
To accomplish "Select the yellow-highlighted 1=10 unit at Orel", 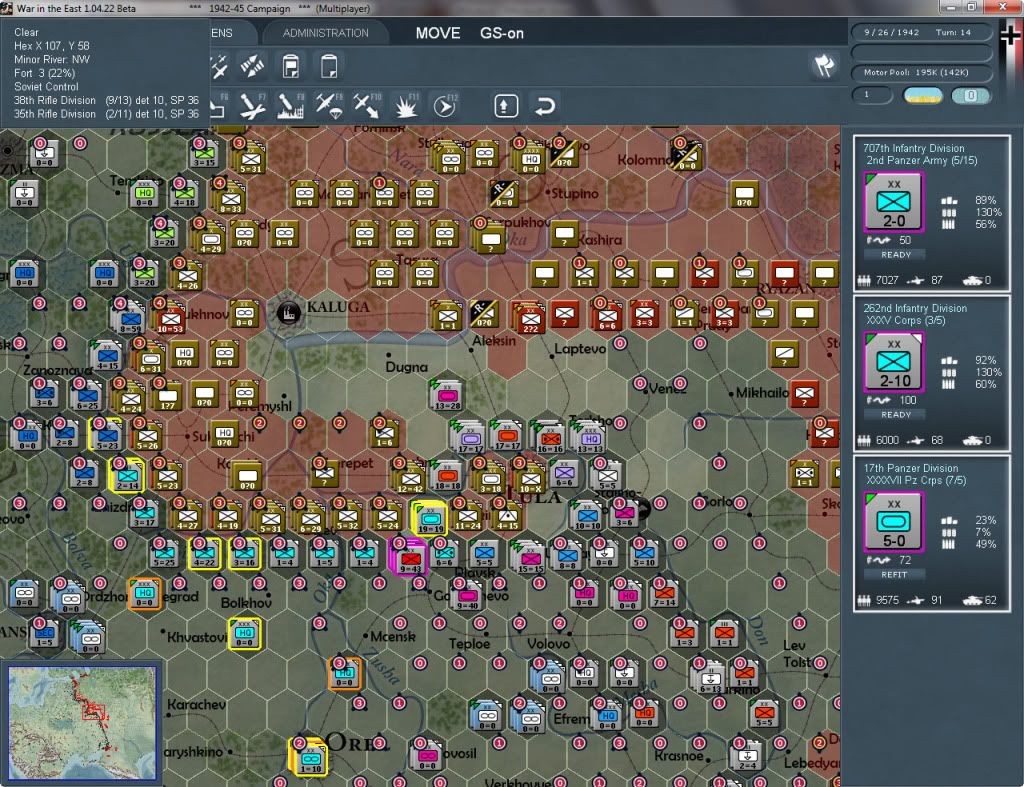I will coord(310,758).
